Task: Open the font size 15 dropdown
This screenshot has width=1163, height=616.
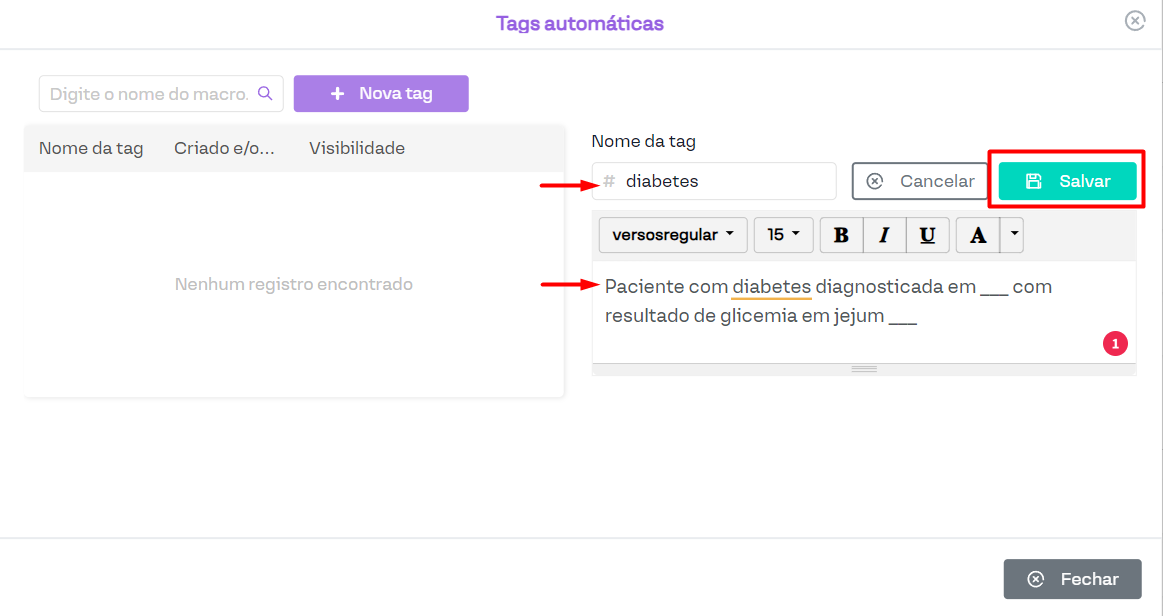Action: [783, 235]
